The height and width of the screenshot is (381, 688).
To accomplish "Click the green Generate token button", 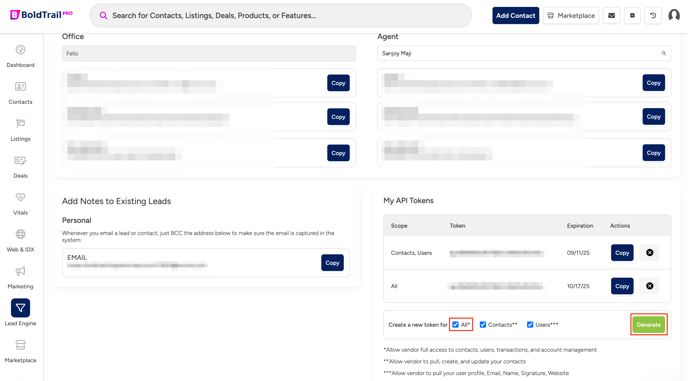I will tap(649, 325).
